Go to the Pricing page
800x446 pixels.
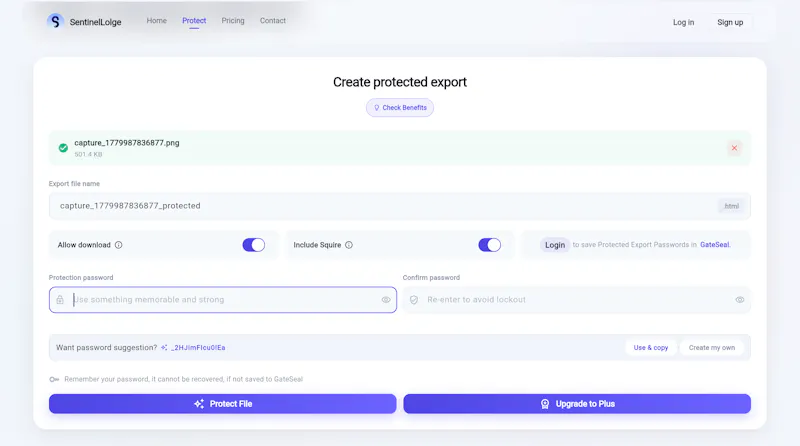click(x=233, y=21)
